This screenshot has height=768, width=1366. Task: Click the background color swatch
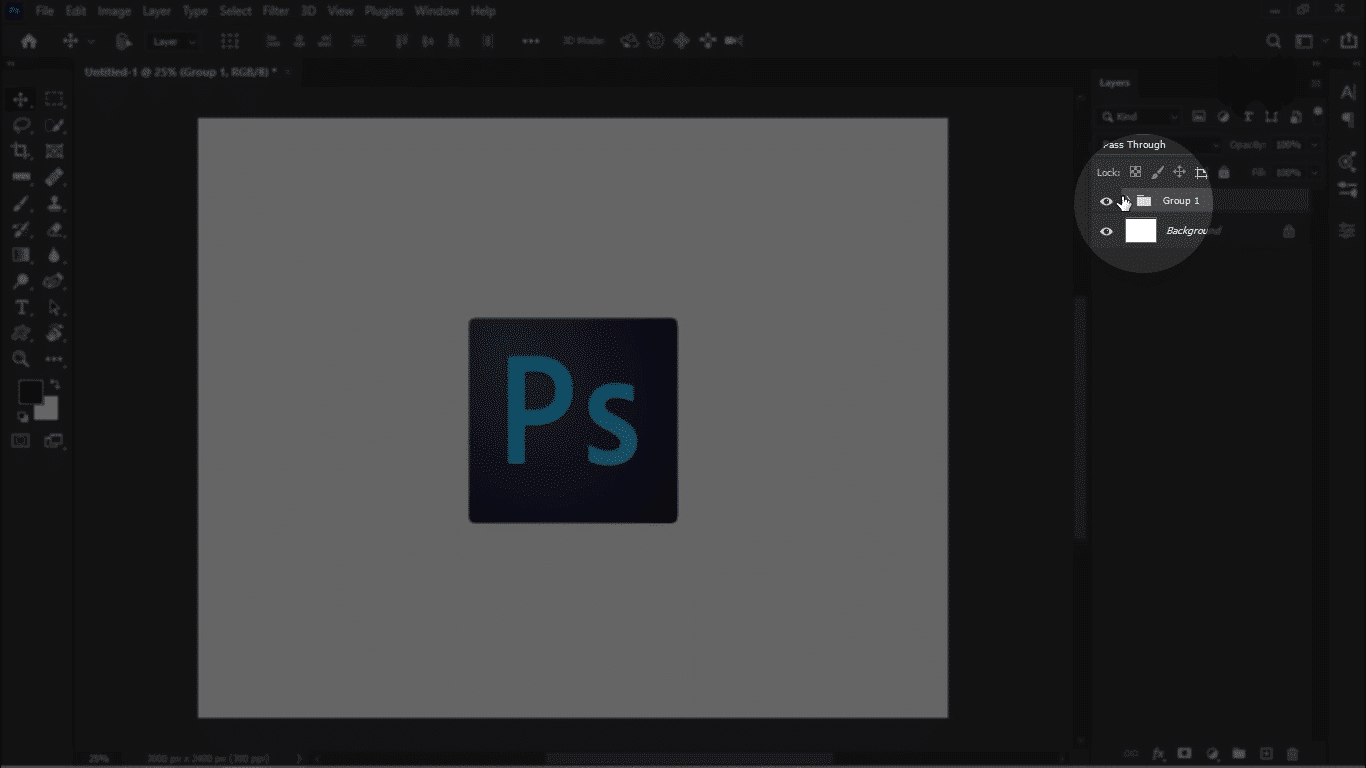(x=50, y=411)
